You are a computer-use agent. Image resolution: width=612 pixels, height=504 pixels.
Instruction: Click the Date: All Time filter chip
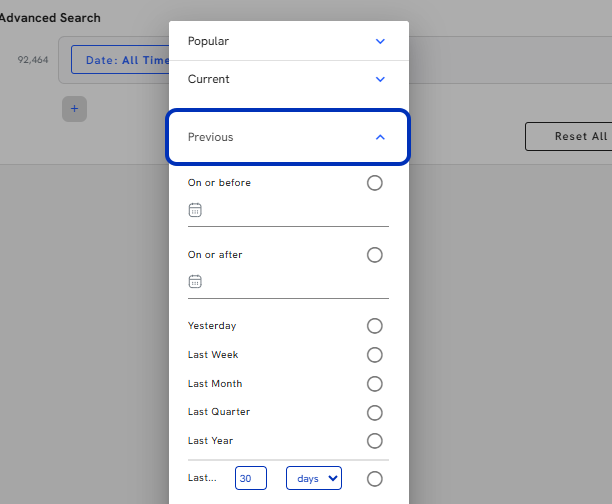tap(120, 60)
